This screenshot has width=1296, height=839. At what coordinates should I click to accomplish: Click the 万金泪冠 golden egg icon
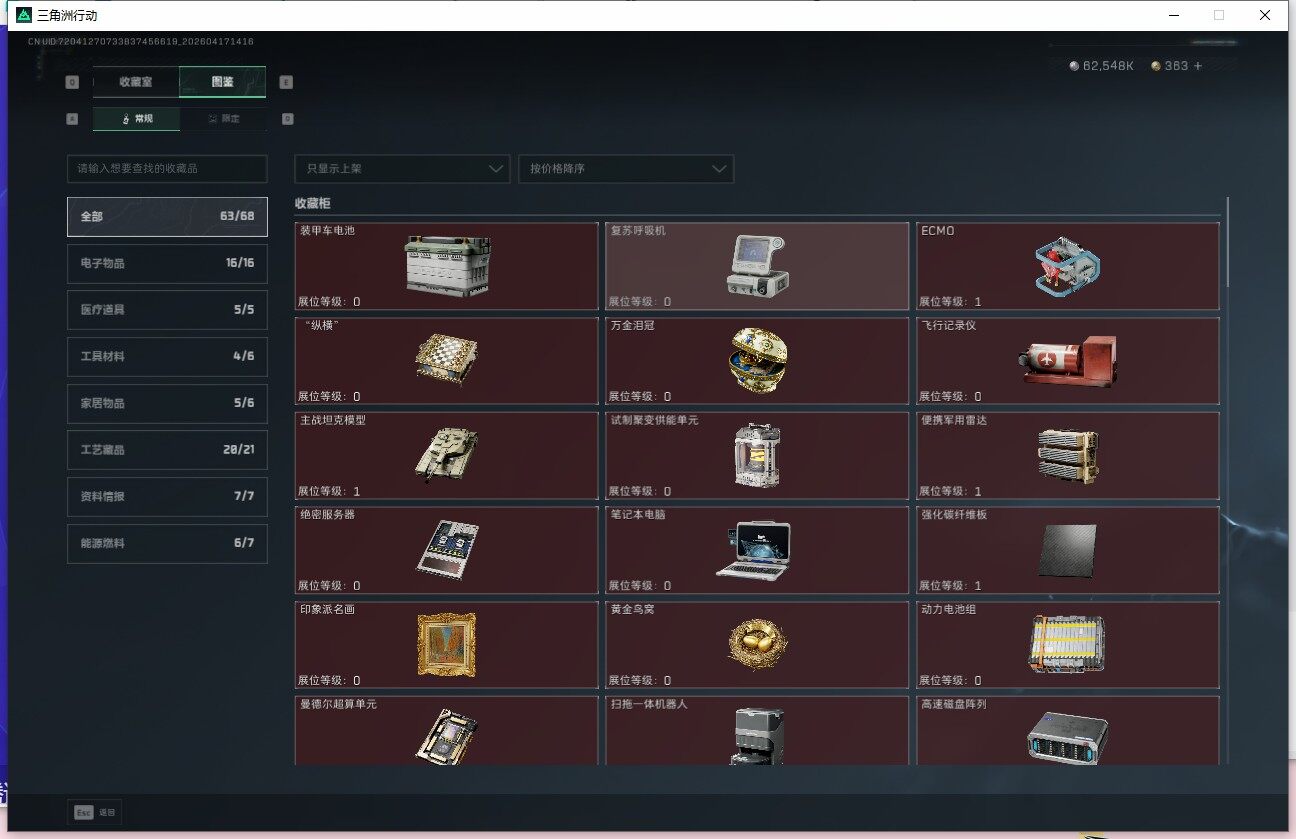coord(757,360)
